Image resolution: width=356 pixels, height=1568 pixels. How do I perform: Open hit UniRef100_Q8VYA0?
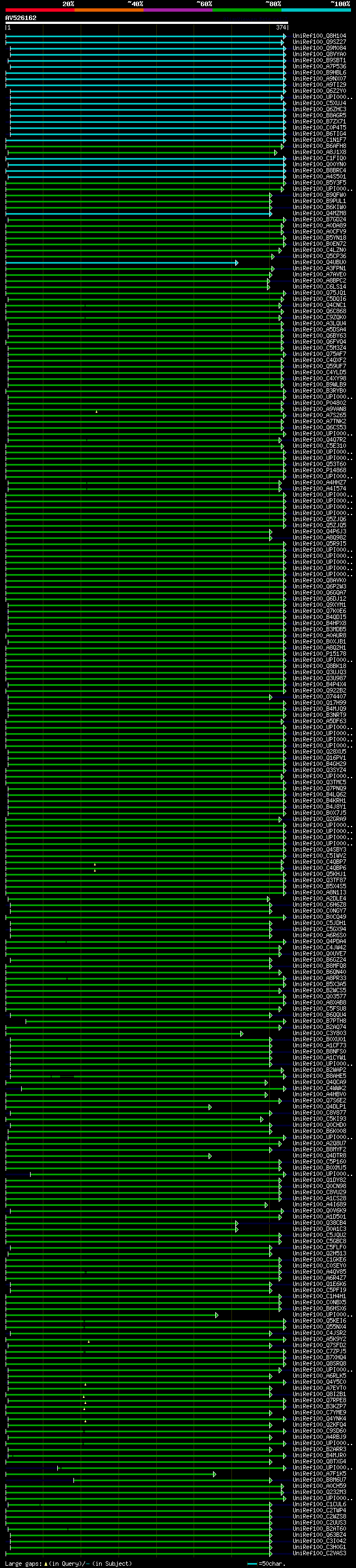(319, 54)
